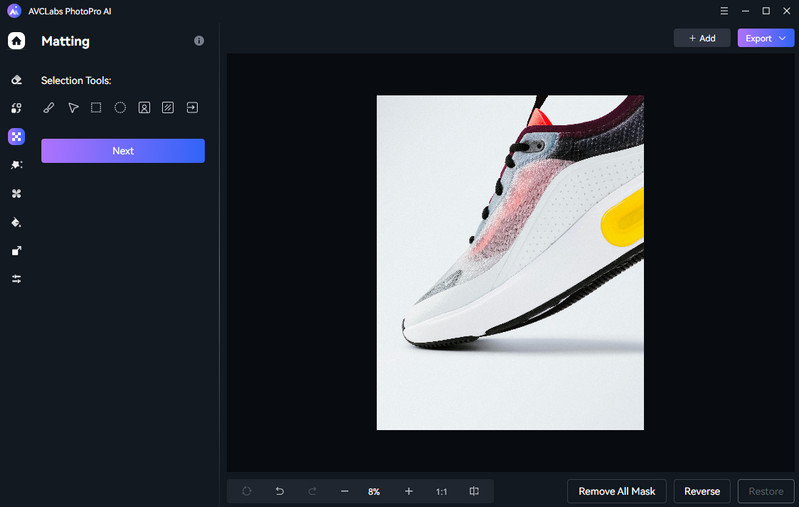799x507 pixels.
Task: Click the import mask arrow icon
Action: pyautogui.click(x=192, y=108)
